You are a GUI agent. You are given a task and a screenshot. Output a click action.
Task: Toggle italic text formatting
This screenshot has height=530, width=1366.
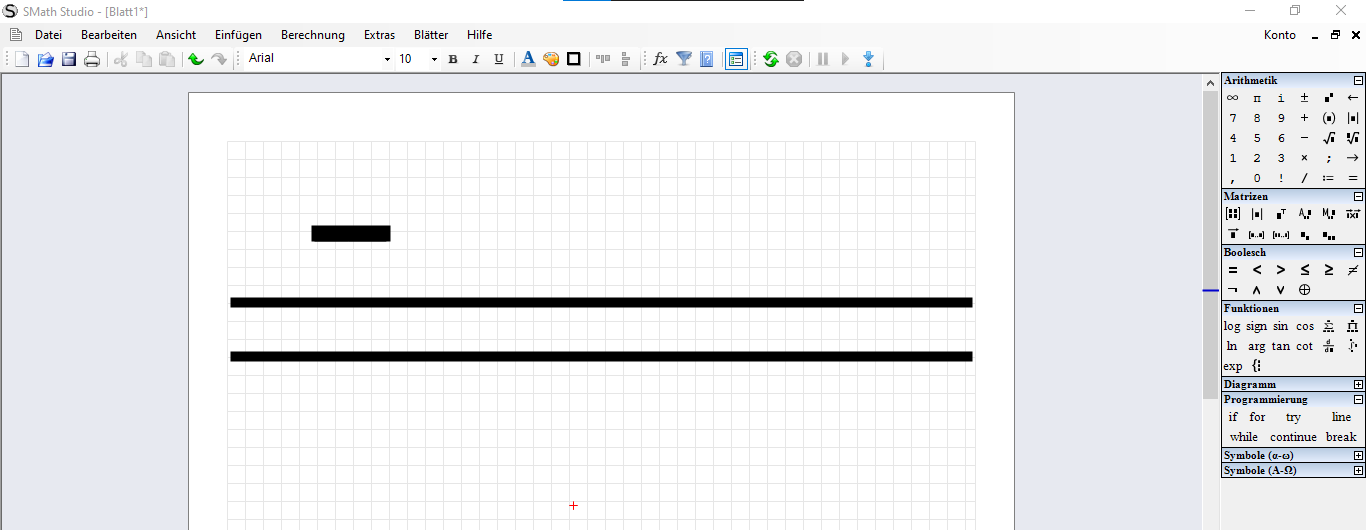[x=476, y=59]
